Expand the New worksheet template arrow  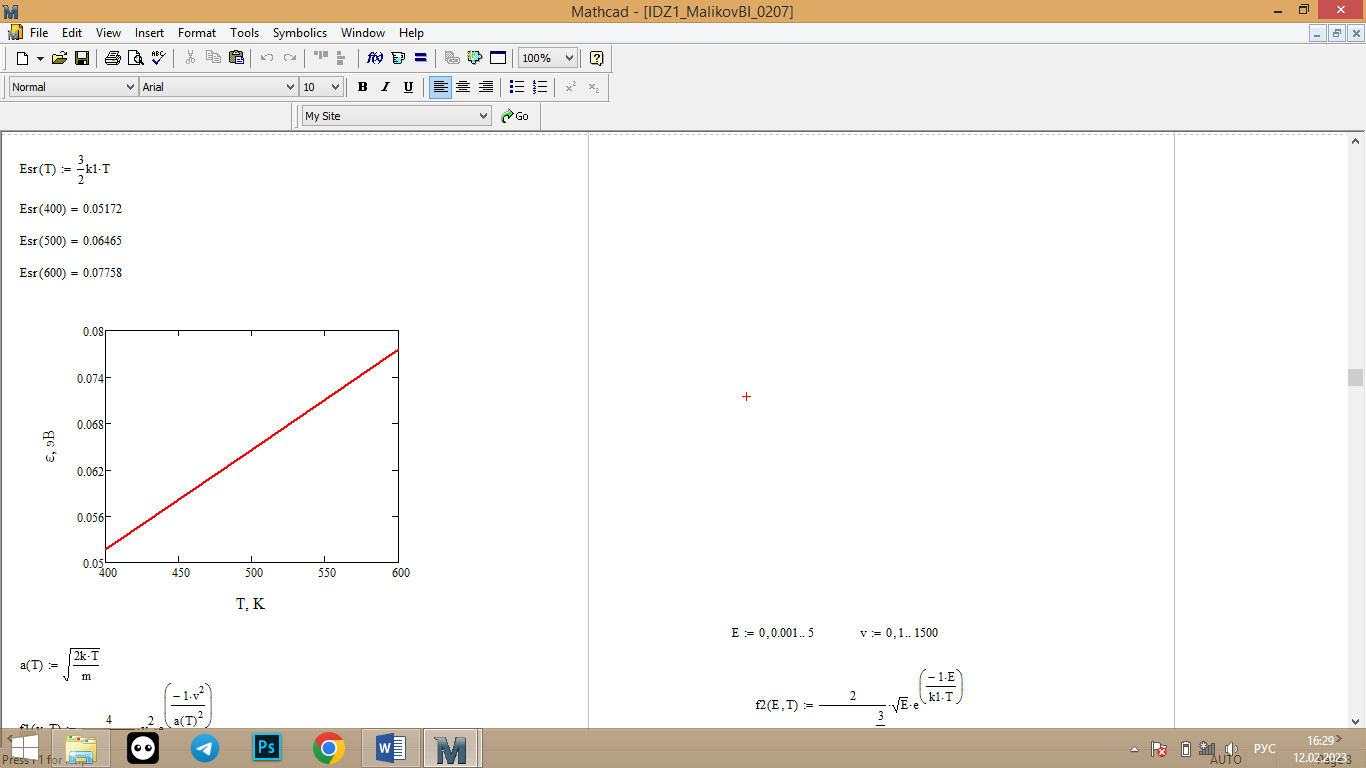click(x=40, y=58)
